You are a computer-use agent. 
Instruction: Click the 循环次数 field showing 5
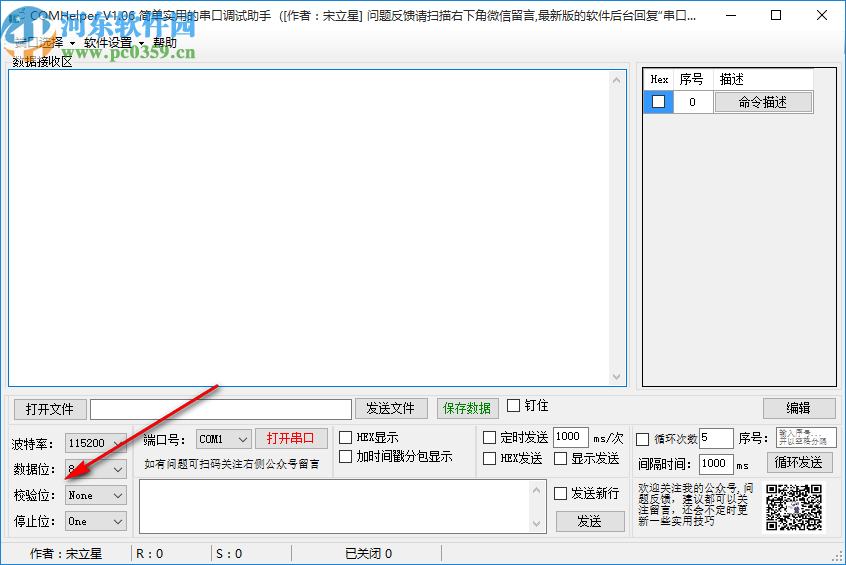click(717, 438)
